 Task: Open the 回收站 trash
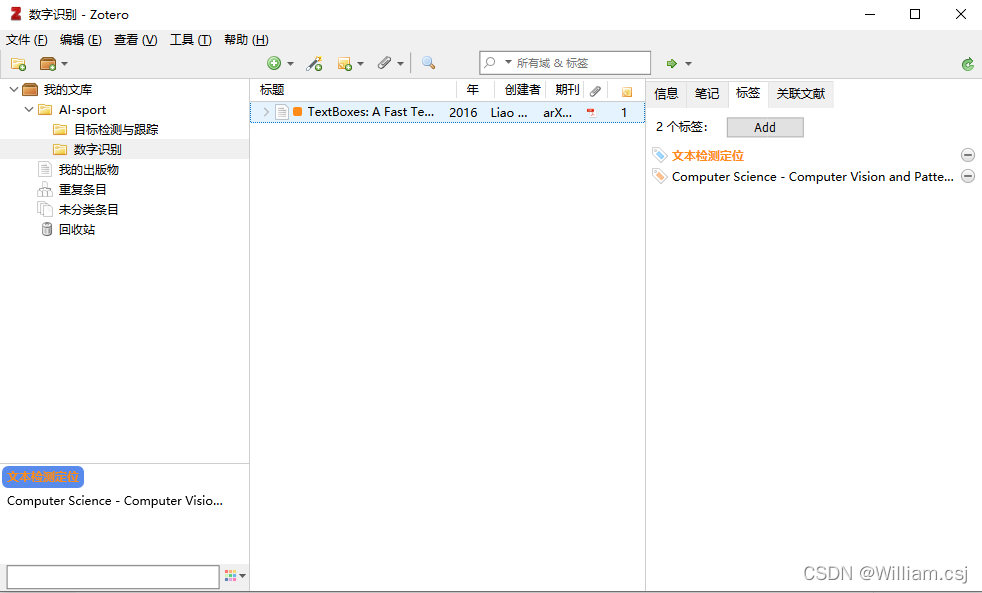tap(76, 230)
